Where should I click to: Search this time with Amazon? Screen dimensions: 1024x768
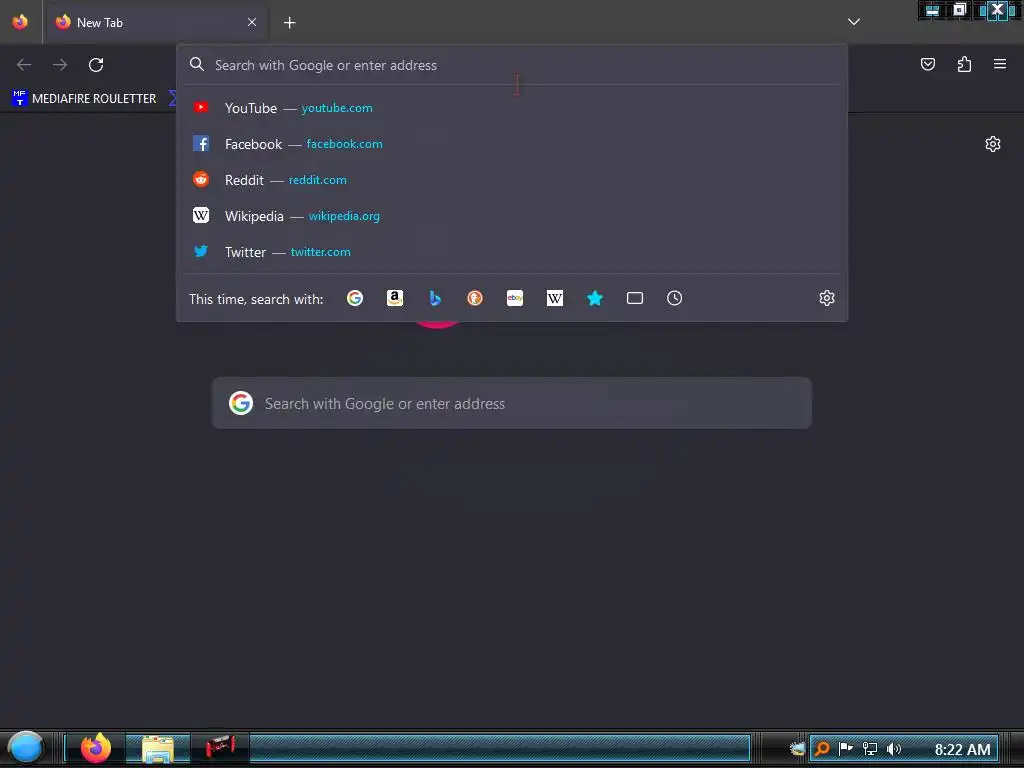pos(394,298)
